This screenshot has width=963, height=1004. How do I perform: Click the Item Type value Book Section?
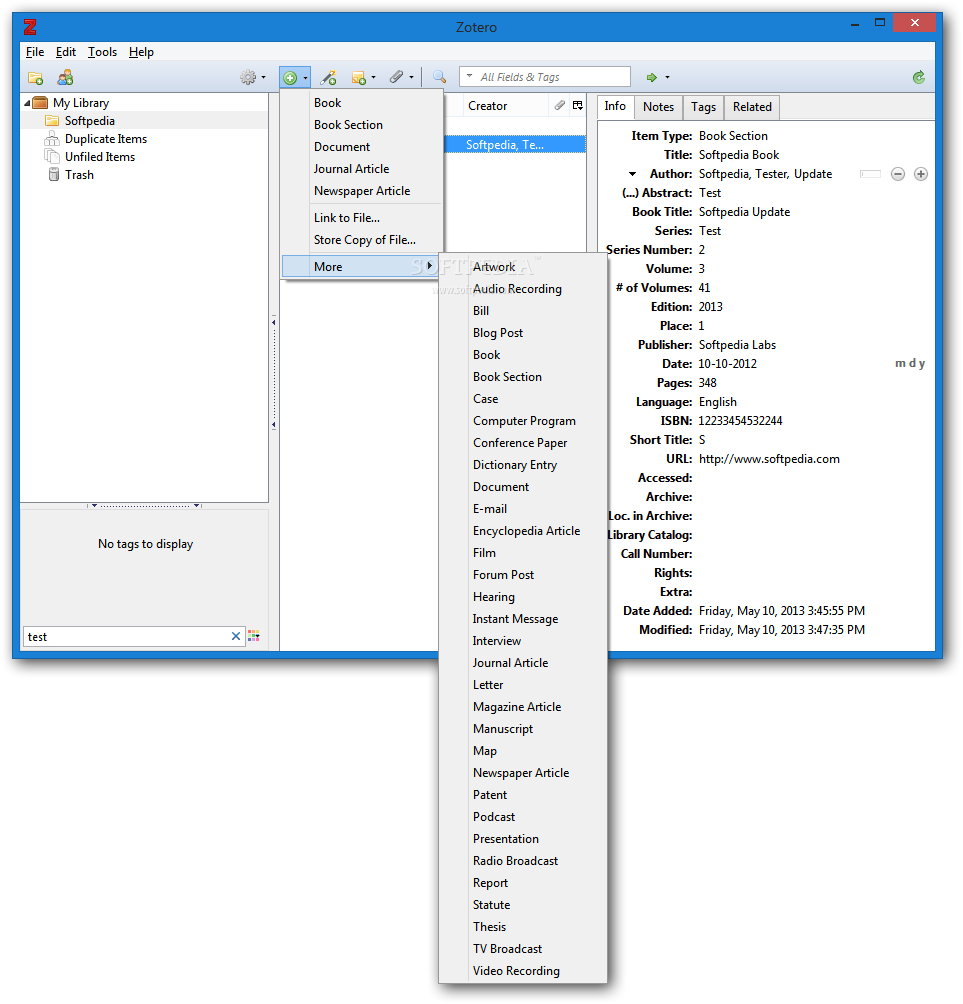coord(733,136)
